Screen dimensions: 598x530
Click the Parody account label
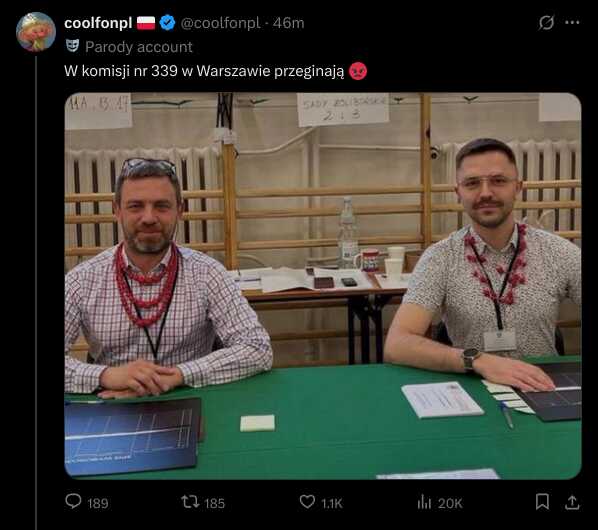click(139, 47)
